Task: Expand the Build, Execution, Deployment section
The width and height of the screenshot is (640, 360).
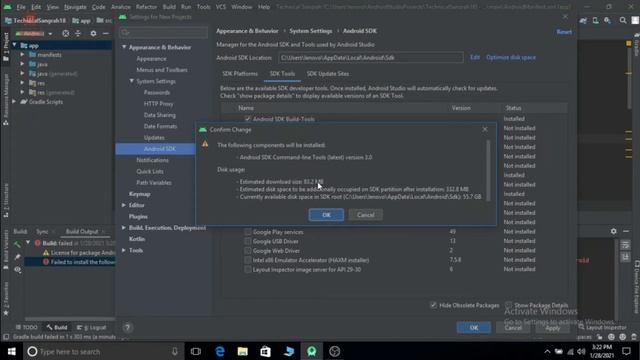Action: [124, 228]
